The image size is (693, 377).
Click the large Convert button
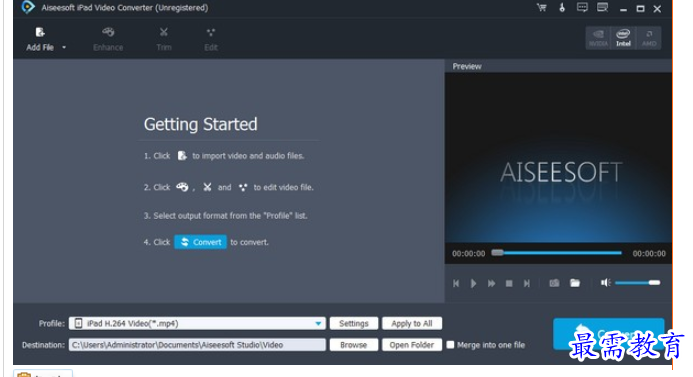click(609, 334)
